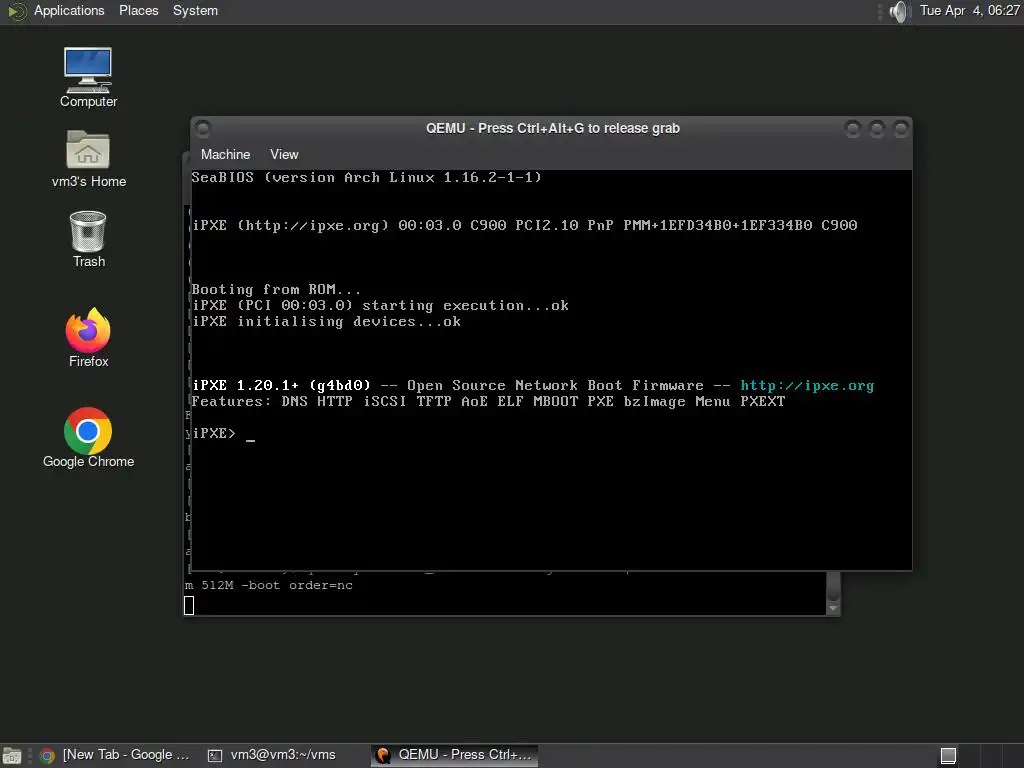This screenshot has width=1024, height=768.
Task: Click the workspace switcher icon in bottom panel
Action: pyautogui.click(x=948, y=756)
